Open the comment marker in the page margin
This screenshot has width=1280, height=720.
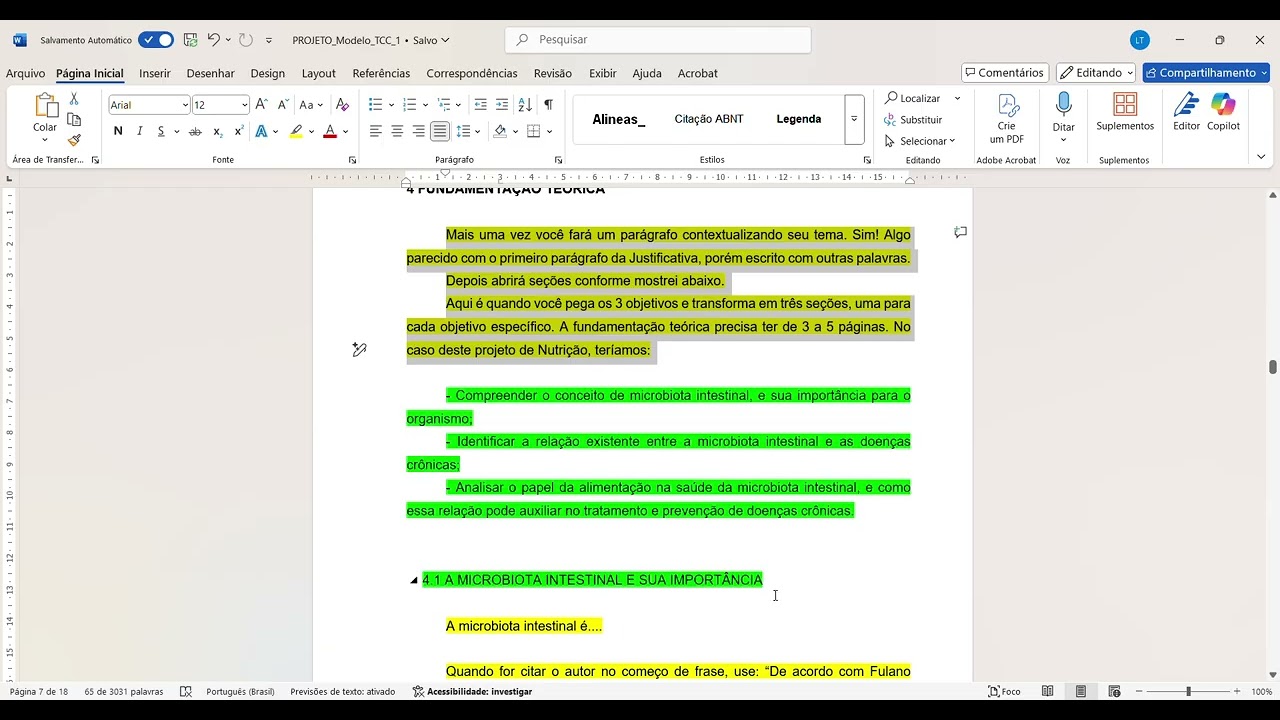click(x=960, y=232)
